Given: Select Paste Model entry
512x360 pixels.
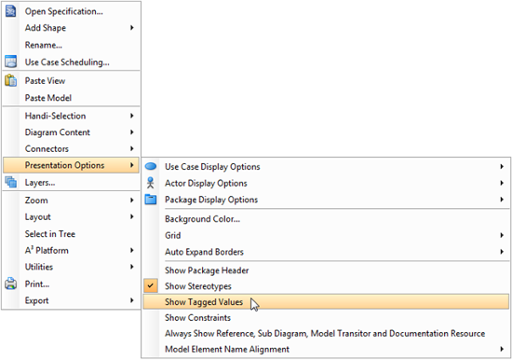Looking at the screenshot, I should pyautogui.click(x=71, y=98).
